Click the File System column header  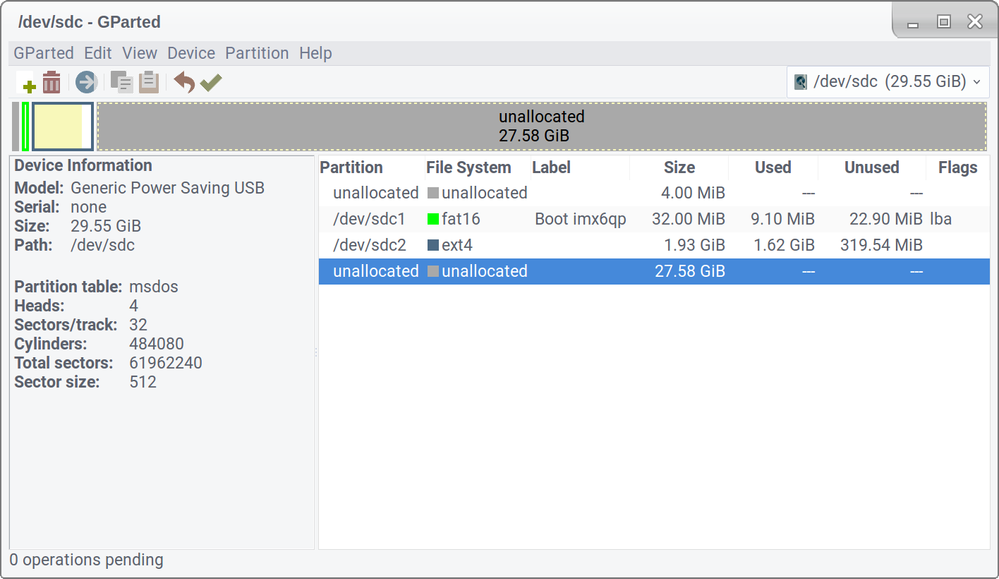coord(468,168)
